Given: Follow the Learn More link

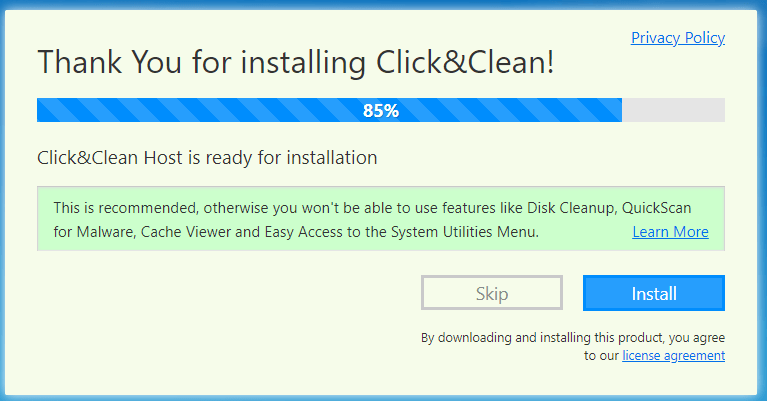Looking at the screenshot, I should [670, 232].
